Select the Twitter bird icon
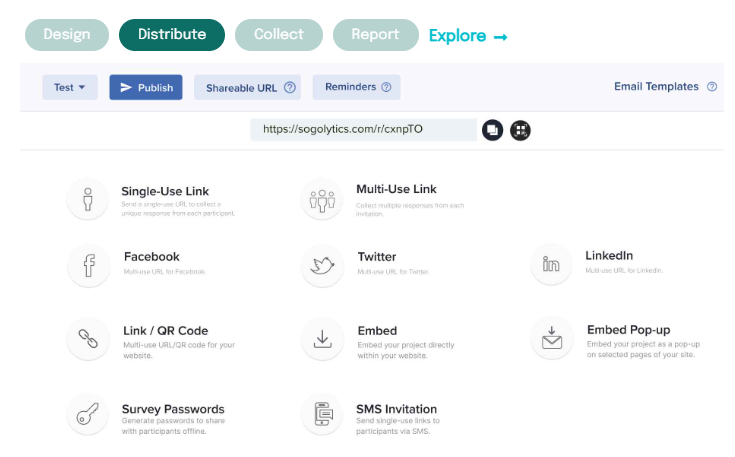The image size is (735, 457). [x=322, y=266]
